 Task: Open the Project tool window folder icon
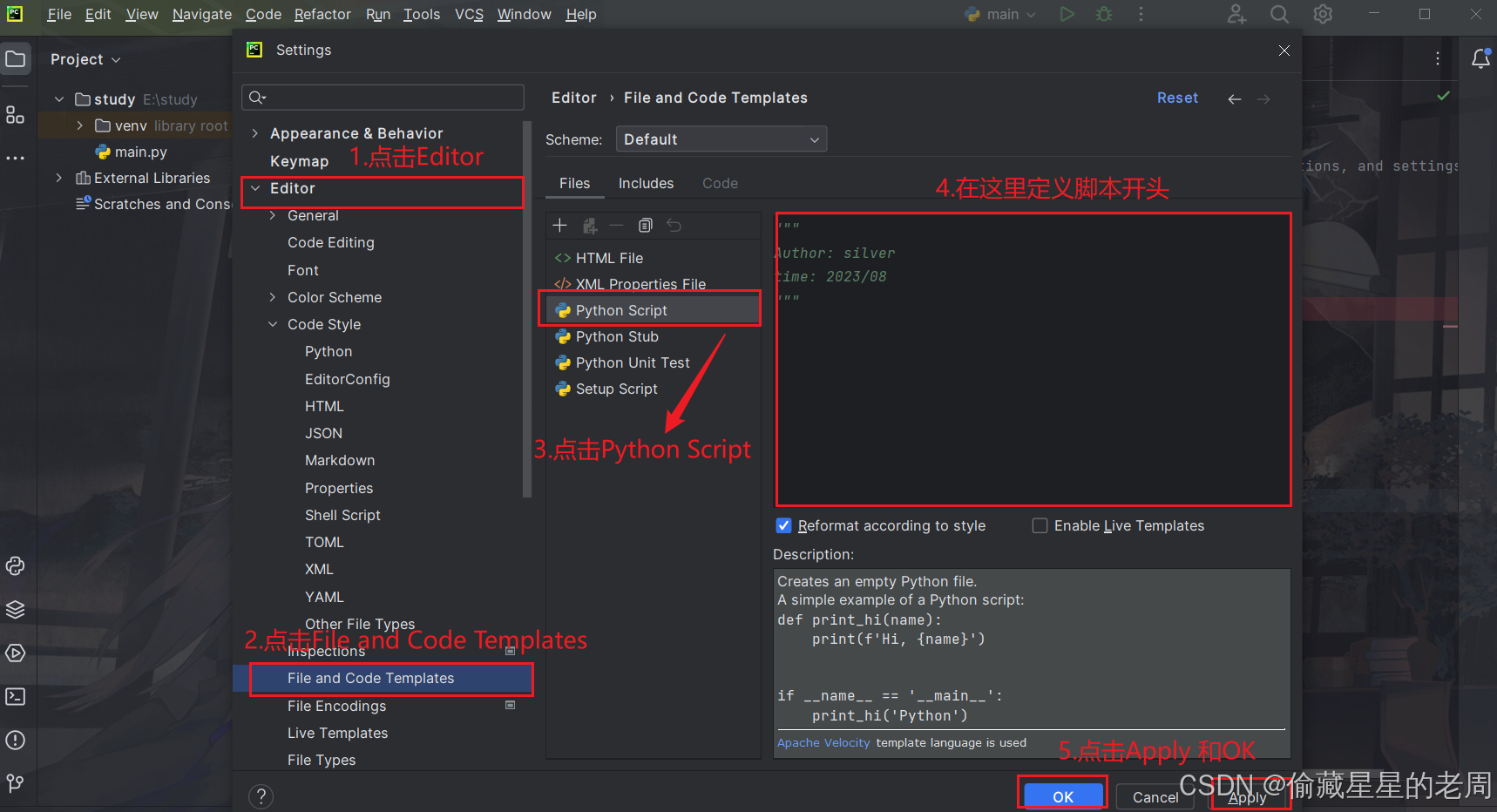(16, 59)
